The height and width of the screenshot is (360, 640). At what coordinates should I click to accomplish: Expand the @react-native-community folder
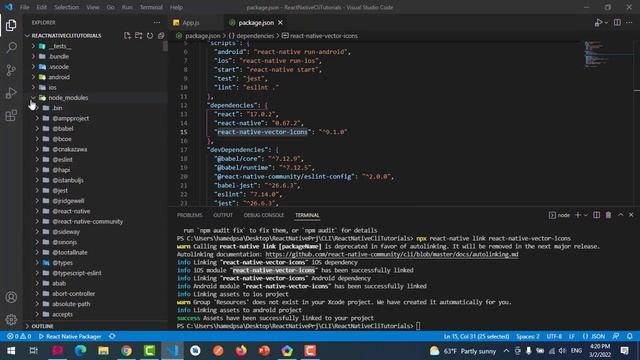37,221
